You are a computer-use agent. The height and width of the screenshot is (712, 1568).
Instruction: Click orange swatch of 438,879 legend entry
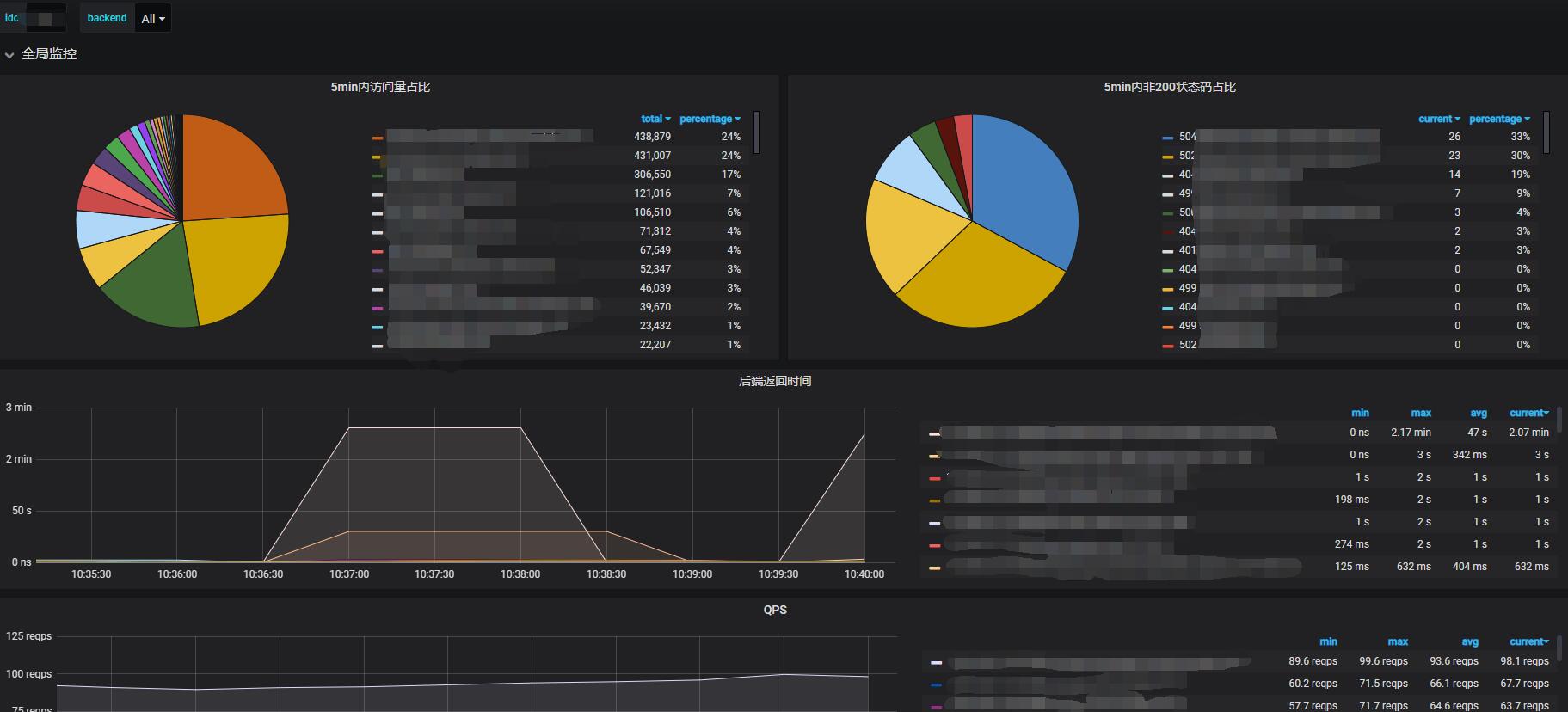(x=377, y=138)
